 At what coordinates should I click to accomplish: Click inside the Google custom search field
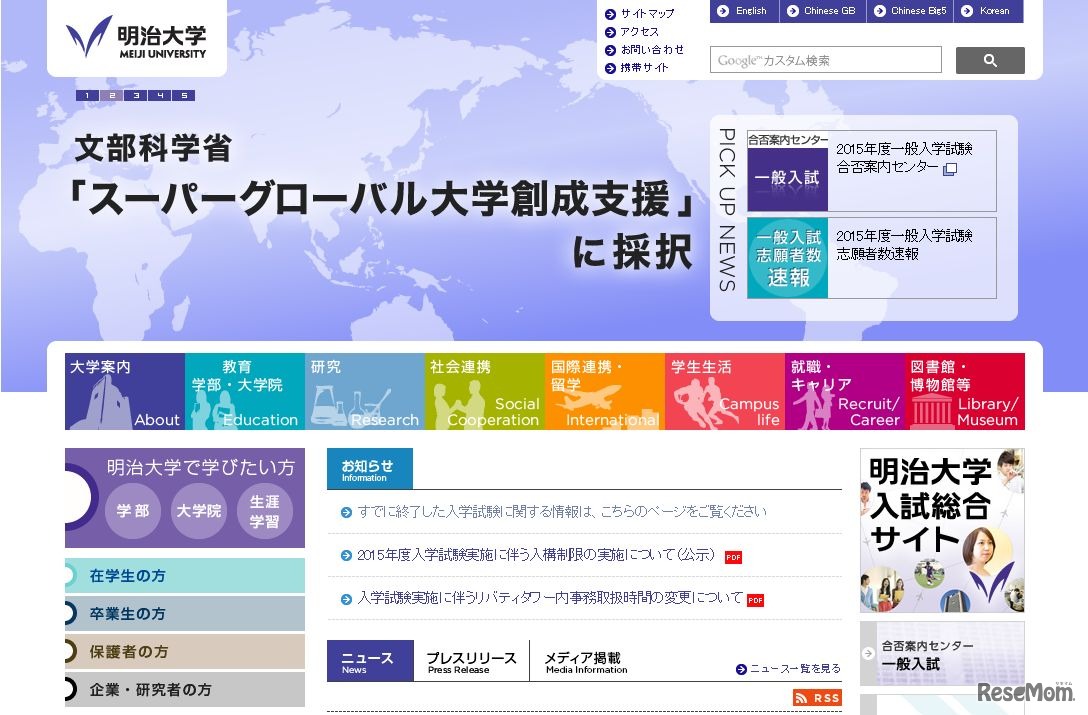coord(825,60)
